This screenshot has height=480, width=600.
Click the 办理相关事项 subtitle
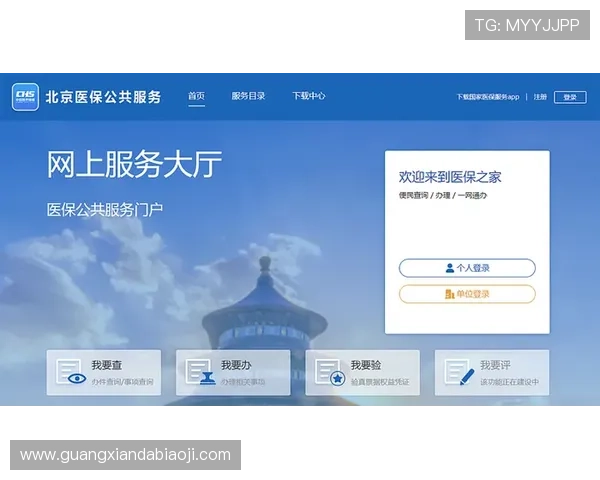click(243, 382)
